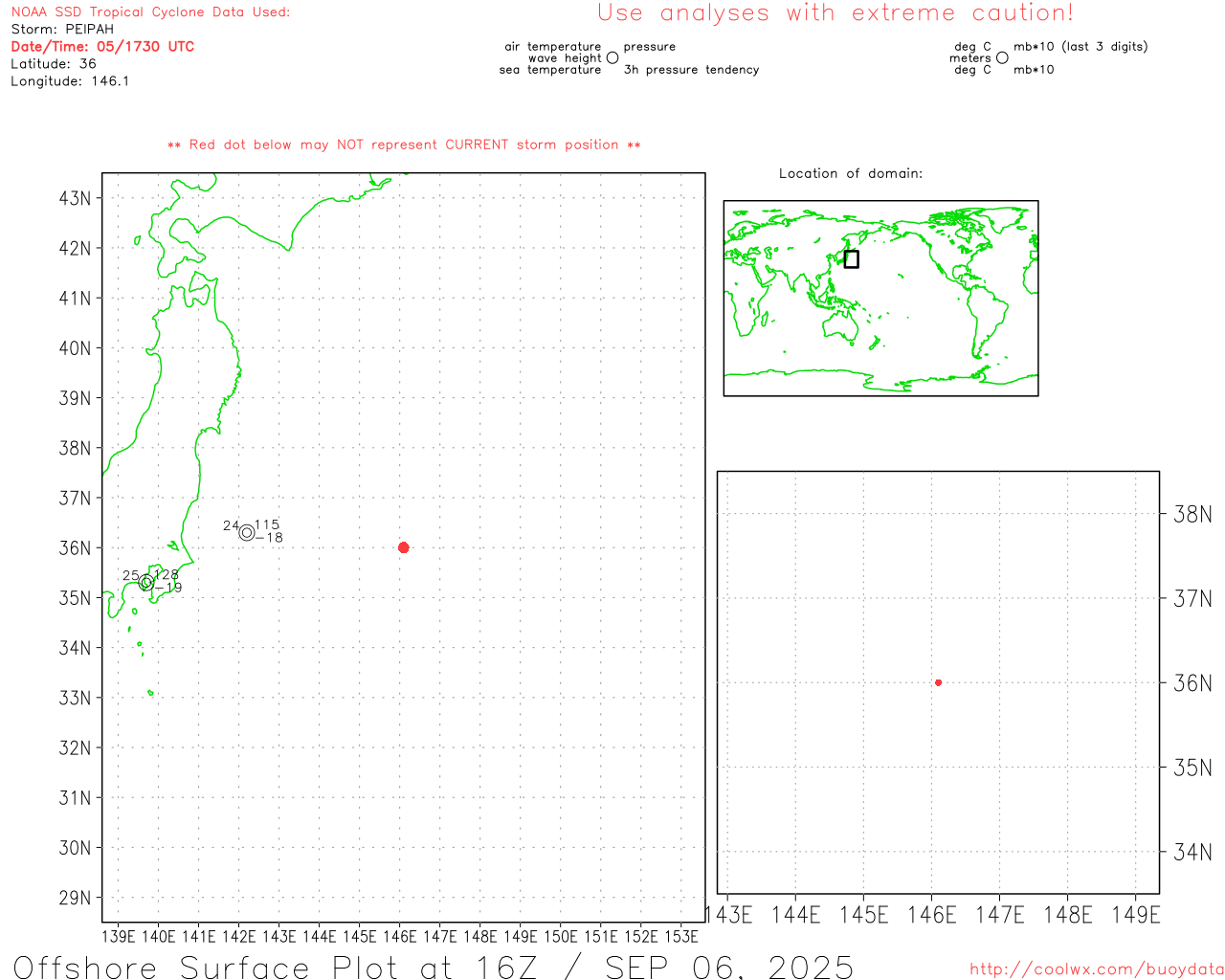Click the world overview map thumbnail
Image resolution: width=1225 pixels, height=980 pixels.
pyautogui.click(x=880, y=298)
